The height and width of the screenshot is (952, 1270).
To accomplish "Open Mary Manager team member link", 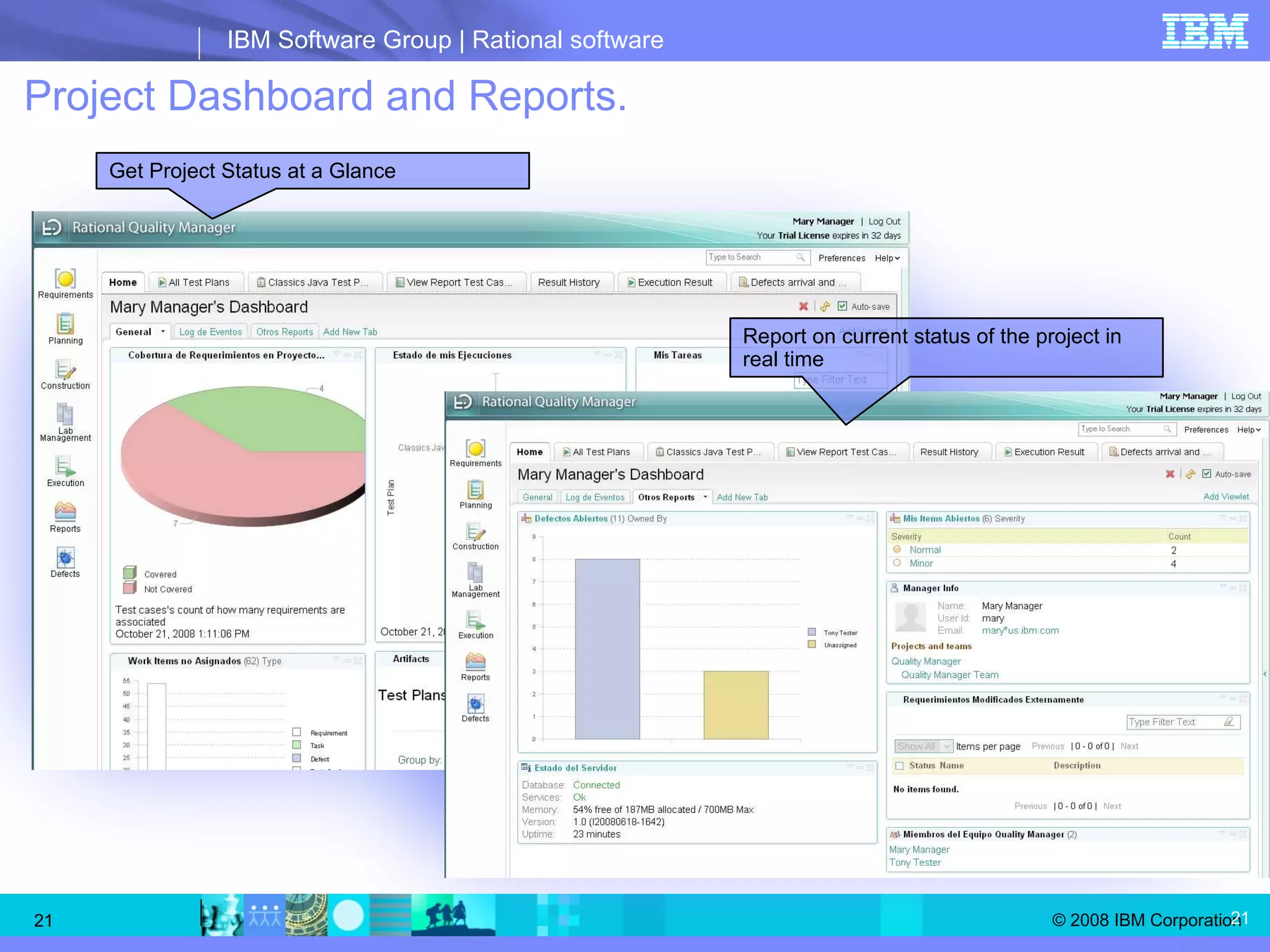I will tap(919, 849).
